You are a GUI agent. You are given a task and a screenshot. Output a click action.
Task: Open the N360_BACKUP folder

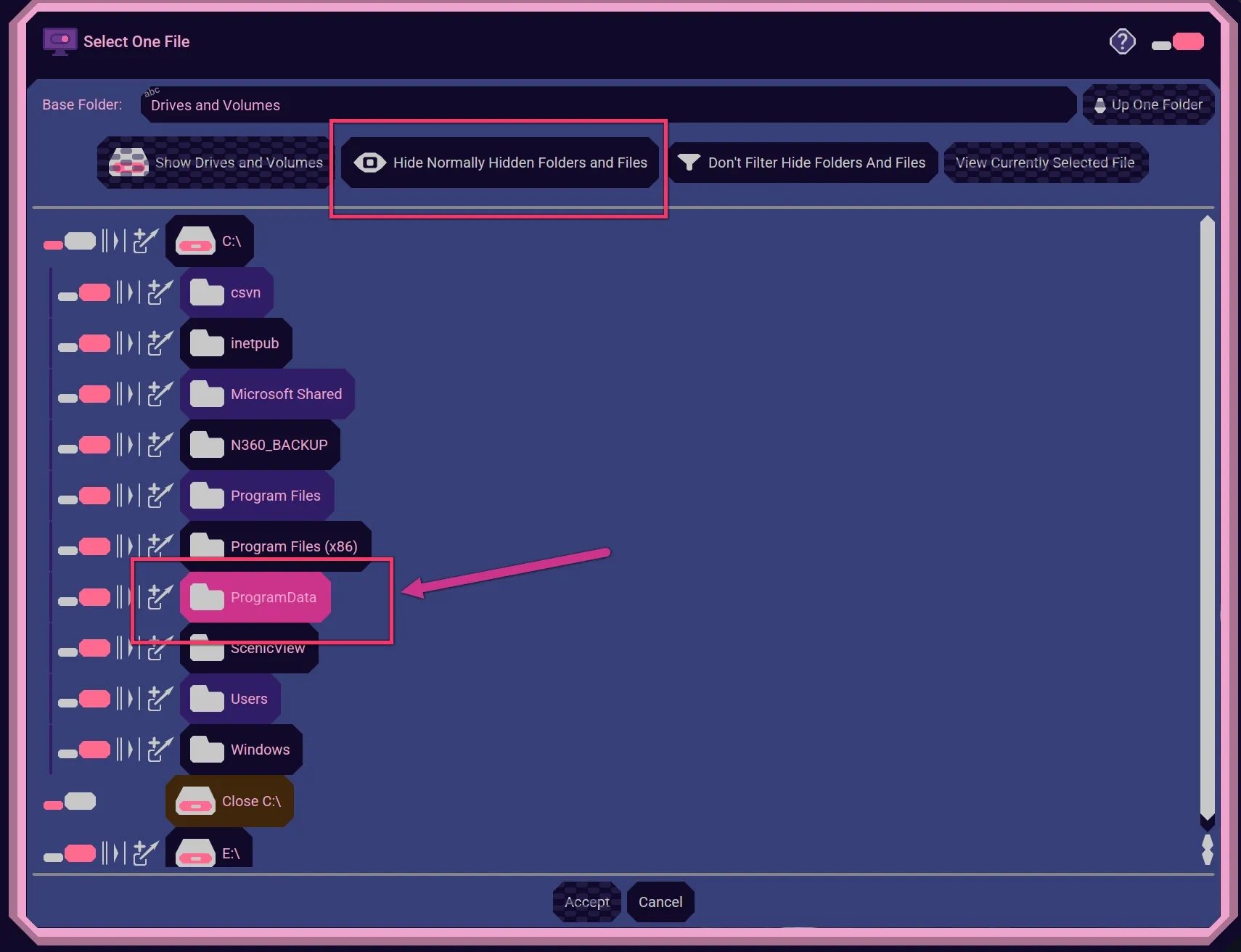[x=260, y=445]
